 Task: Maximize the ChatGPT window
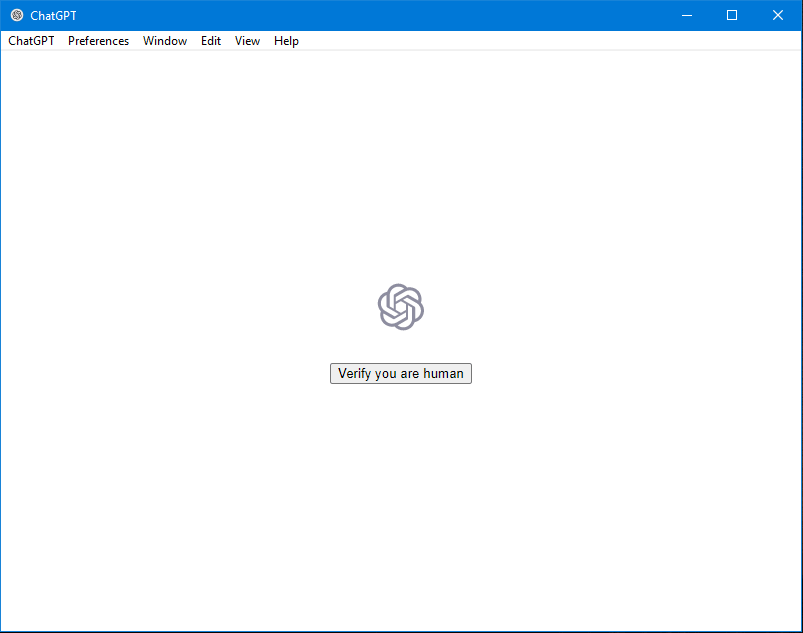click(x=732, y=15)
